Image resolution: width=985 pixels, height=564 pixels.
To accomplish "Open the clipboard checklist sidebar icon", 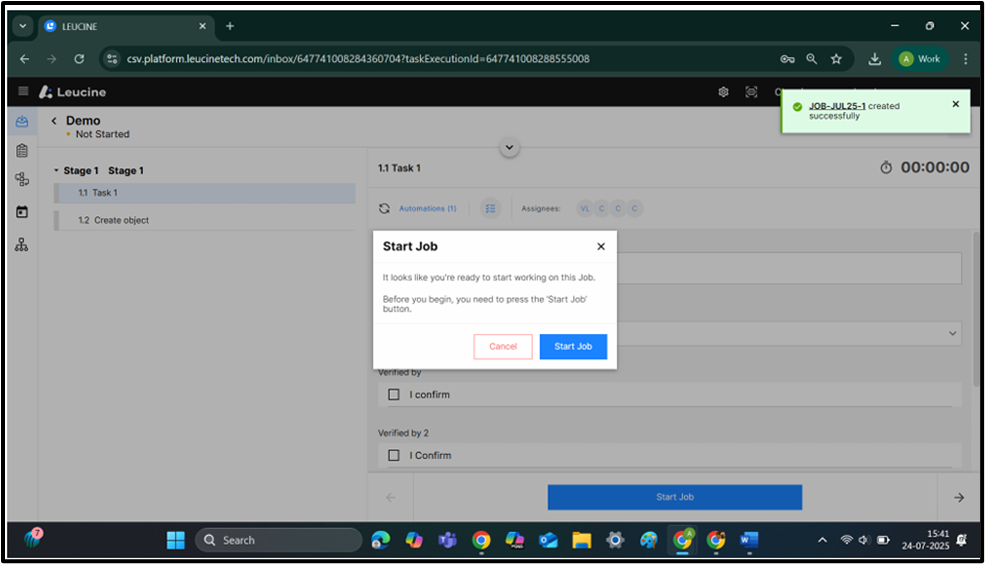I will pos(22,151).
